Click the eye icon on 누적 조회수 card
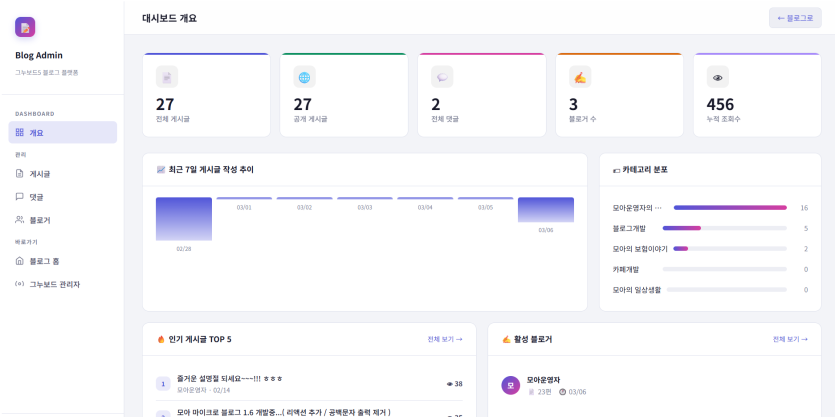 717,77
